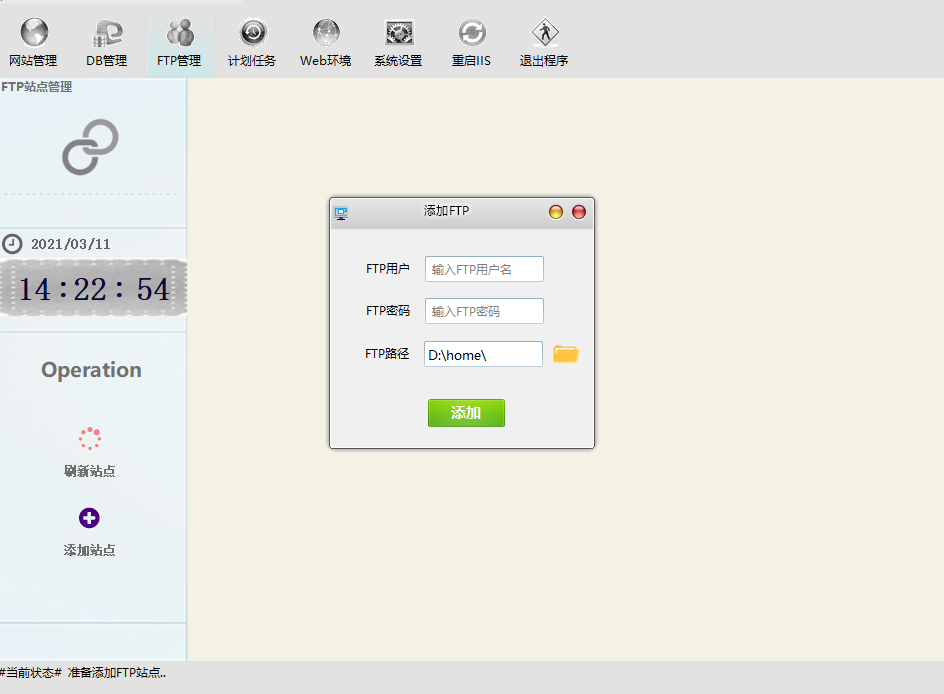Click the Web环境 label in the toolbar

click(x=325, y=61)
